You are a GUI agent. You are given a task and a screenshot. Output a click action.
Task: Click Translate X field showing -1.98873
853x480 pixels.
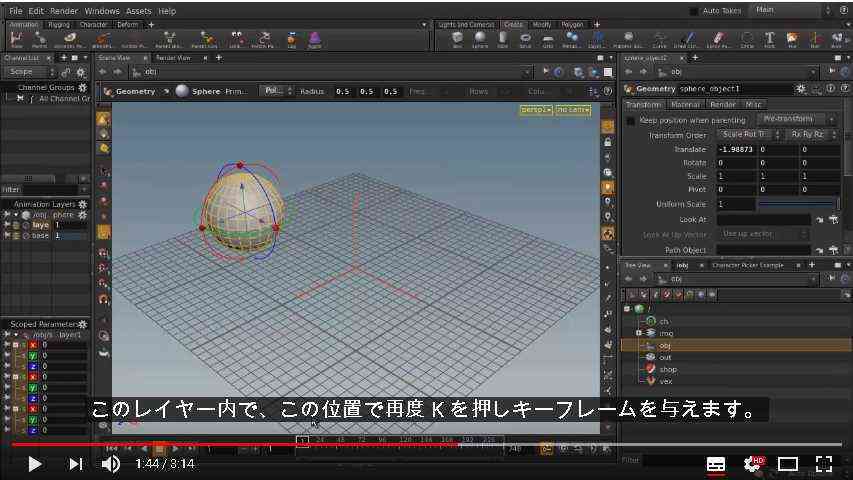click(x=735, y=149)
